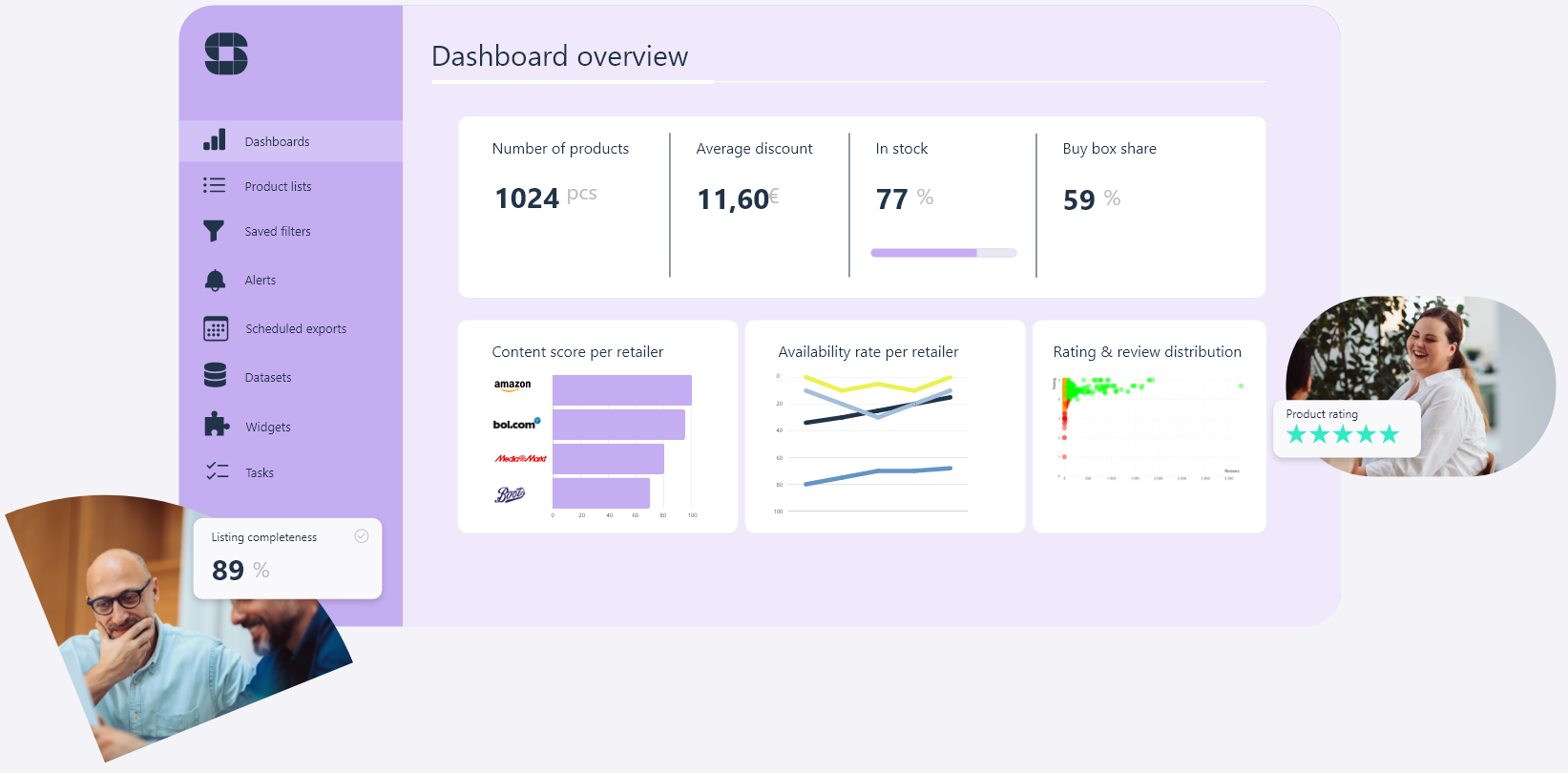Click the In stock progress bar
1568x773 pixels.
943,253
